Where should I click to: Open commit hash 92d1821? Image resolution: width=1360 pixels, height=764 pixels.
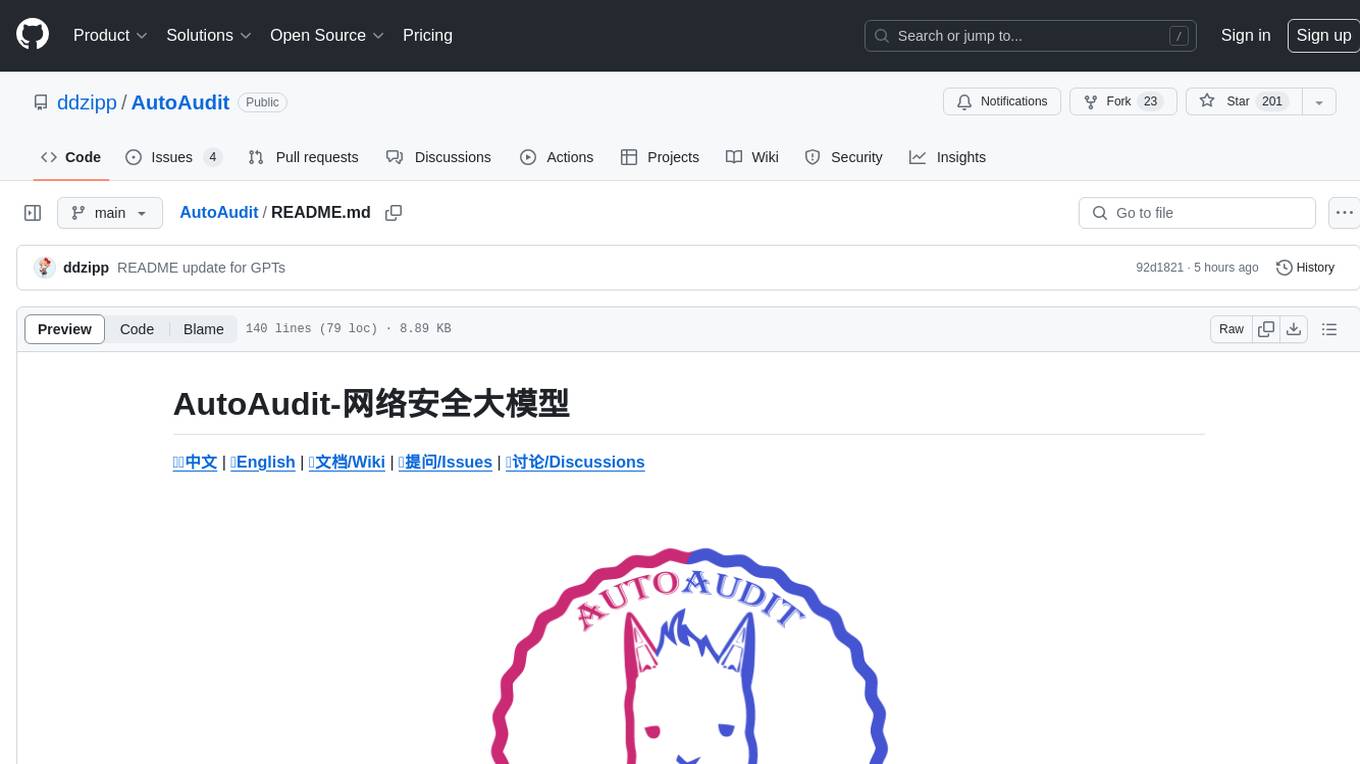1159,268
